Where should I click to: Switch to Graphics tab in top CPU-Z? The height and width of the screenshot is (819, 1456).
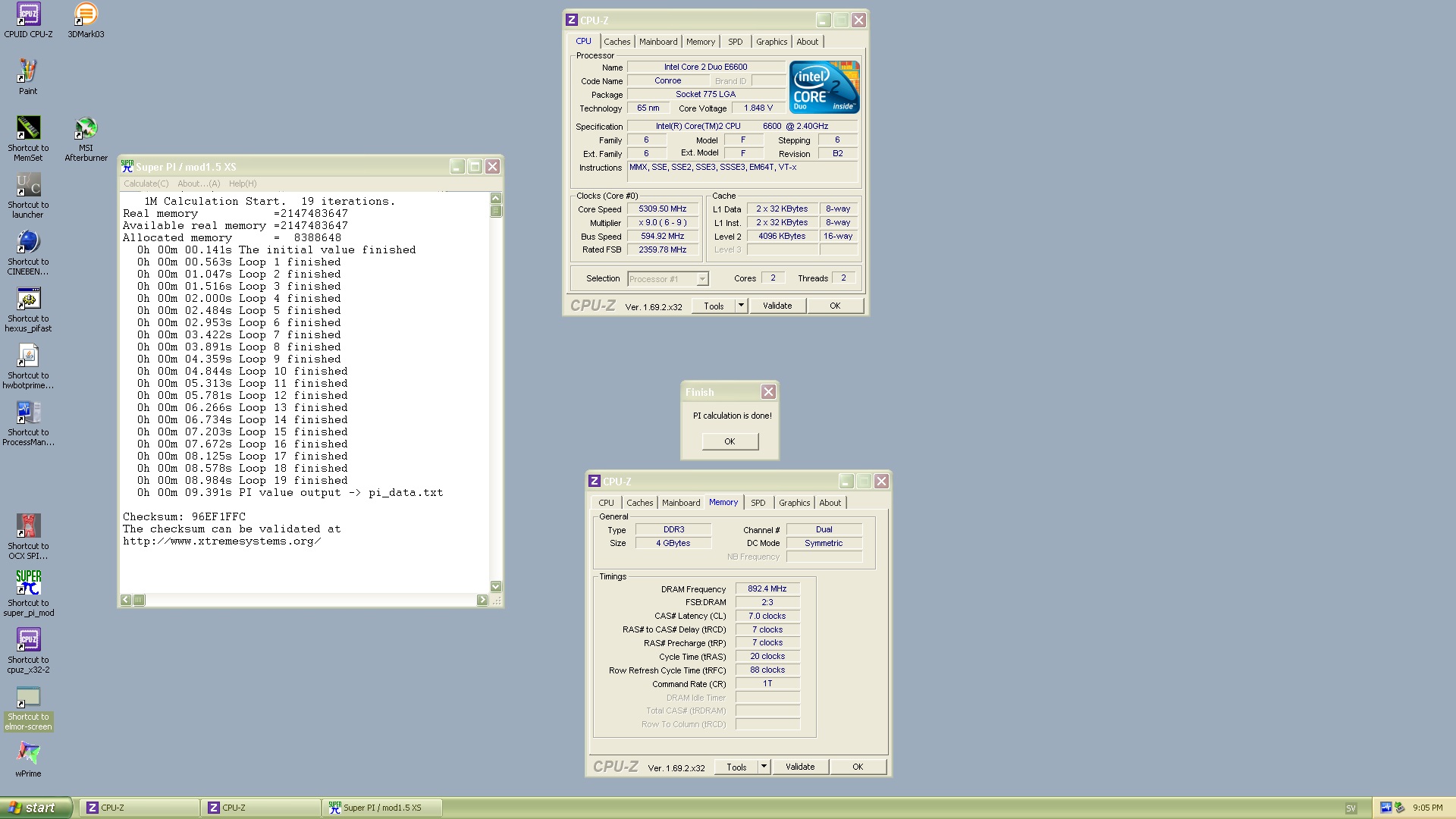click(771, 42)
